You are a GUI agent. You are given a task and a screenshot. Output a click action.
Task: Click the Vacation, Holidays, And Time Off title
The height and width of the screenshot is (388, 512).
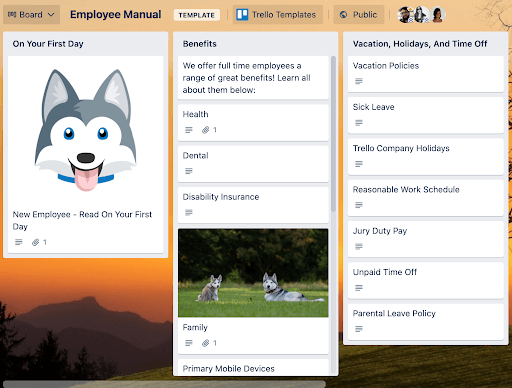(x=420, y=44)
